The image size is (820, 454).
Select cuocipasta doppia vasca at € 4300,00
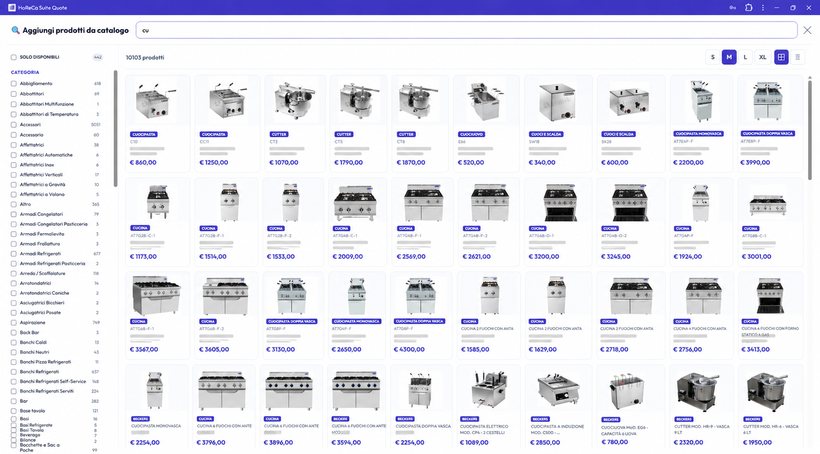tap(422, 315)
